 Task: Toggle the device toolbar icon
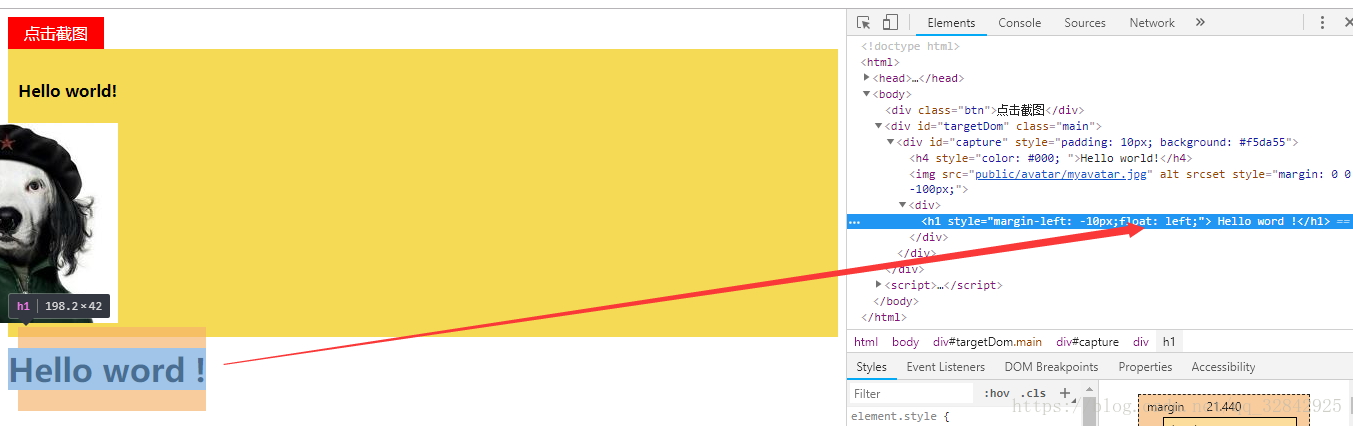click(890, 23)
